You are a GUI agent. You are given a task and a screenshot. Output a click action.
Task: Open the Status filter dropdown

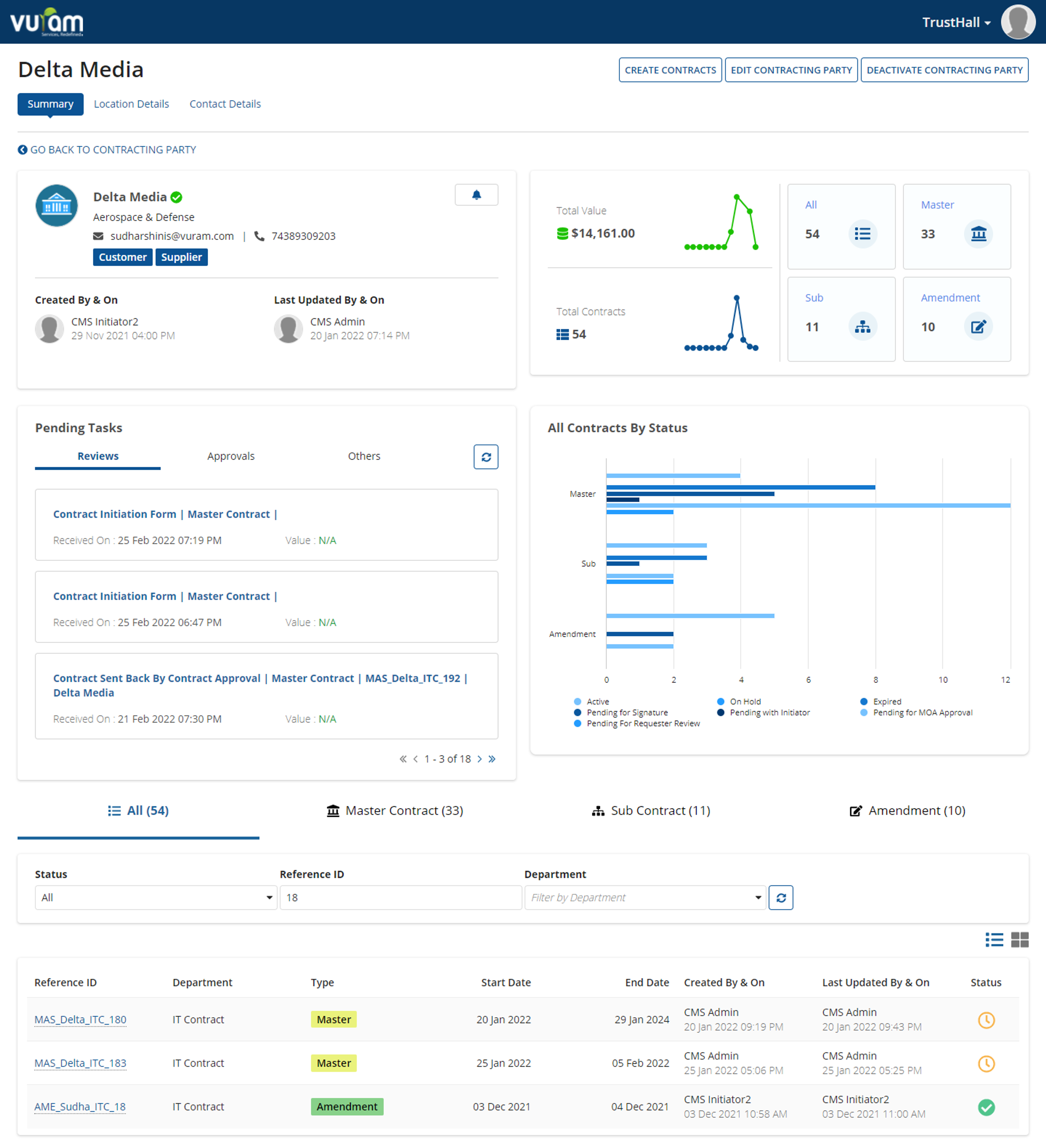[x=156, y=897]
